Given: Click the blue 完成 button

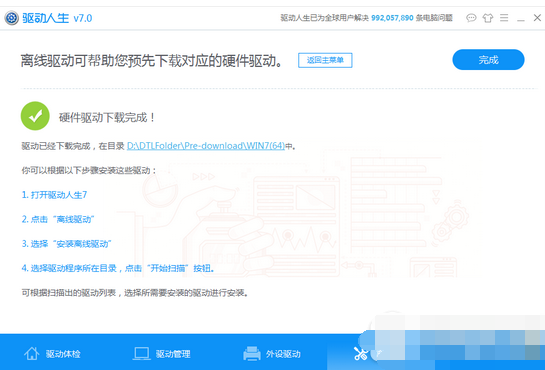Looking at the screenshot, I should pos(488,60).
